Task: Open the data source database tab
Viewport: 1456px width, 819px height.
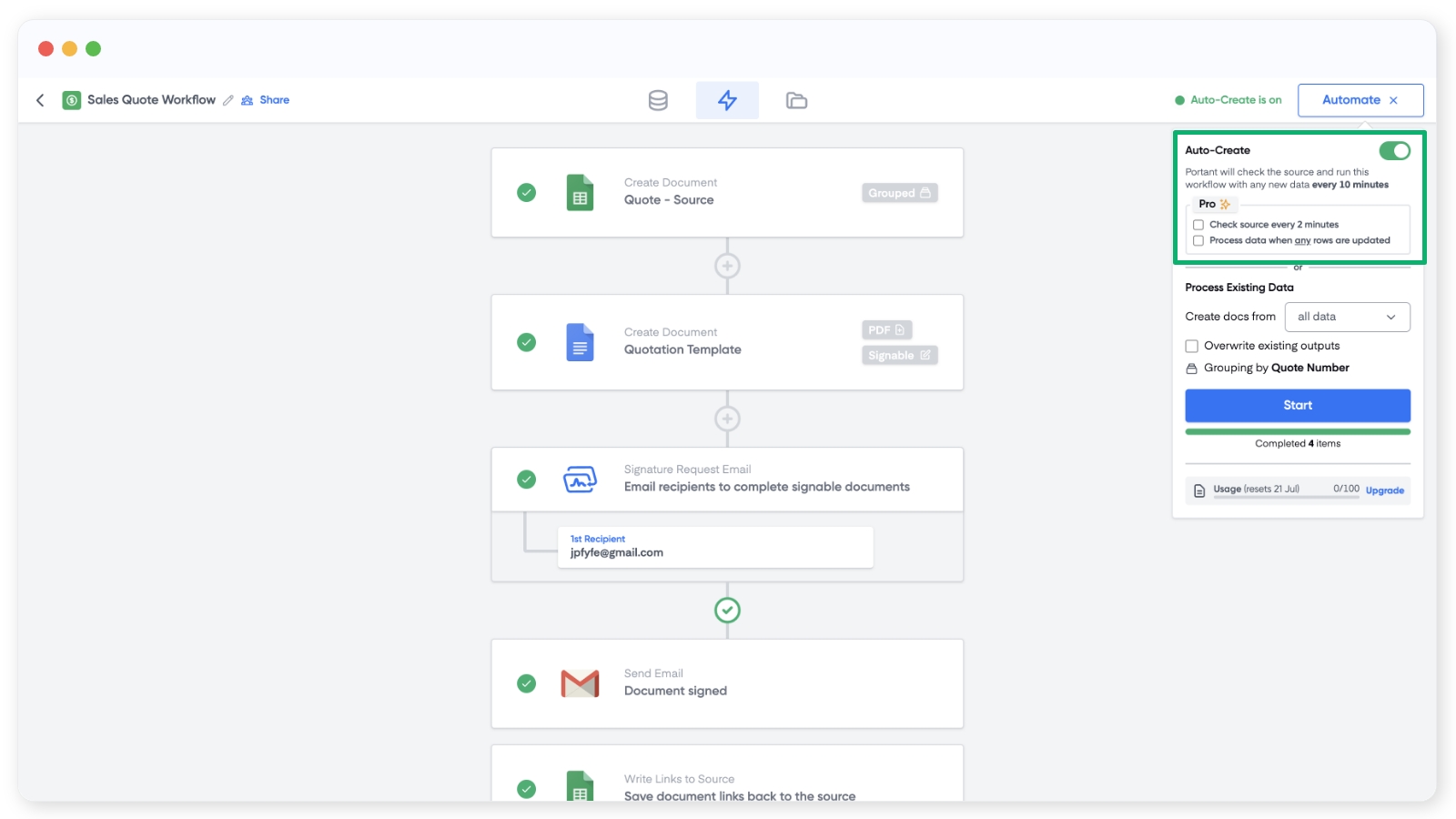Action: coord(658,100)
